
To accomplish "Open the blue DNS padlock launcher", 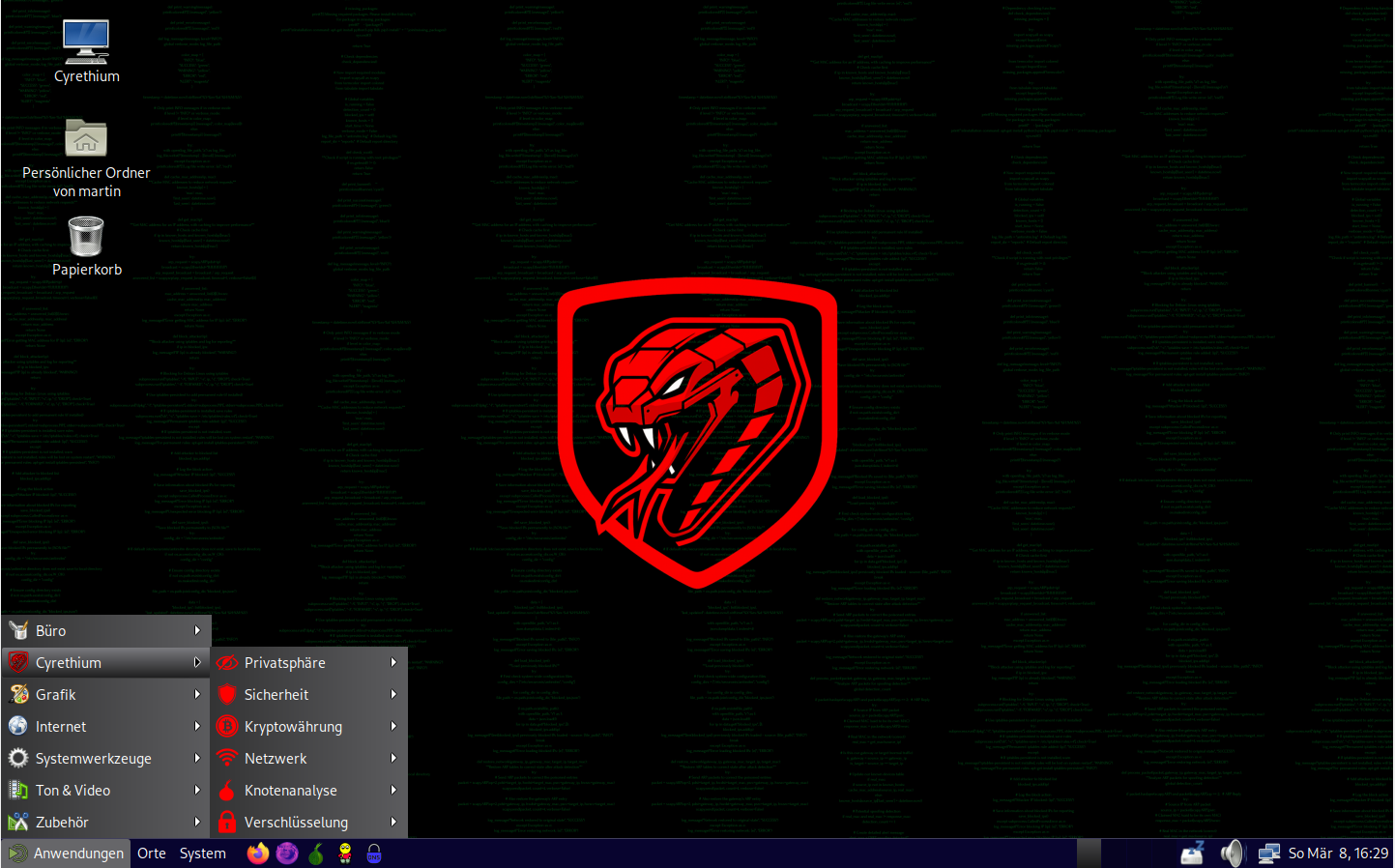I will [x=374, y=854].
